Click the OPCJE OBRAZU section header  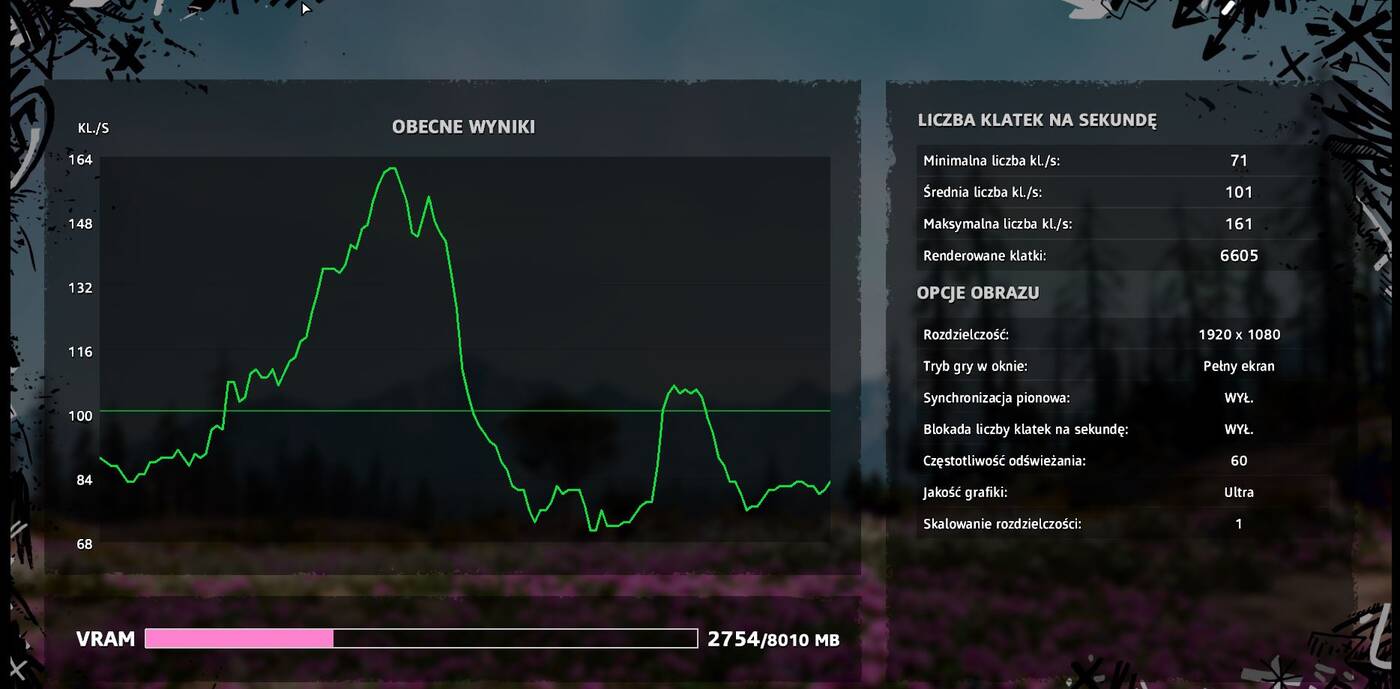(977, 293)
